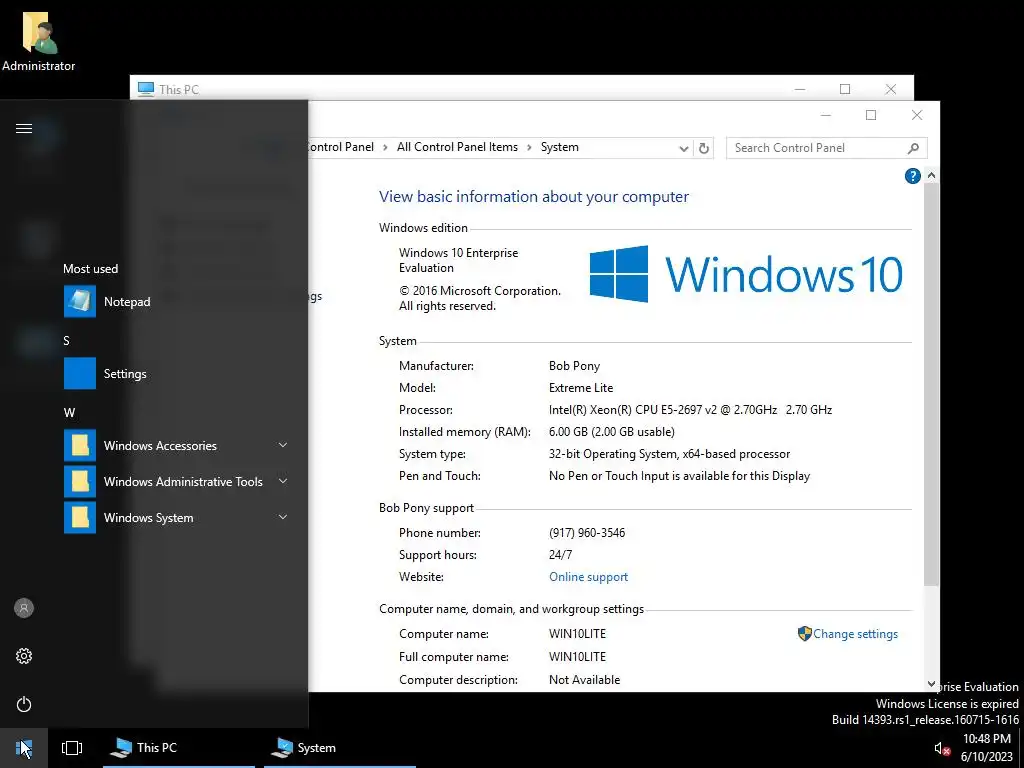Click the 6.00 GB installed memory value
This screenshot has width=1024, height=768.
(x=612, y=432)
